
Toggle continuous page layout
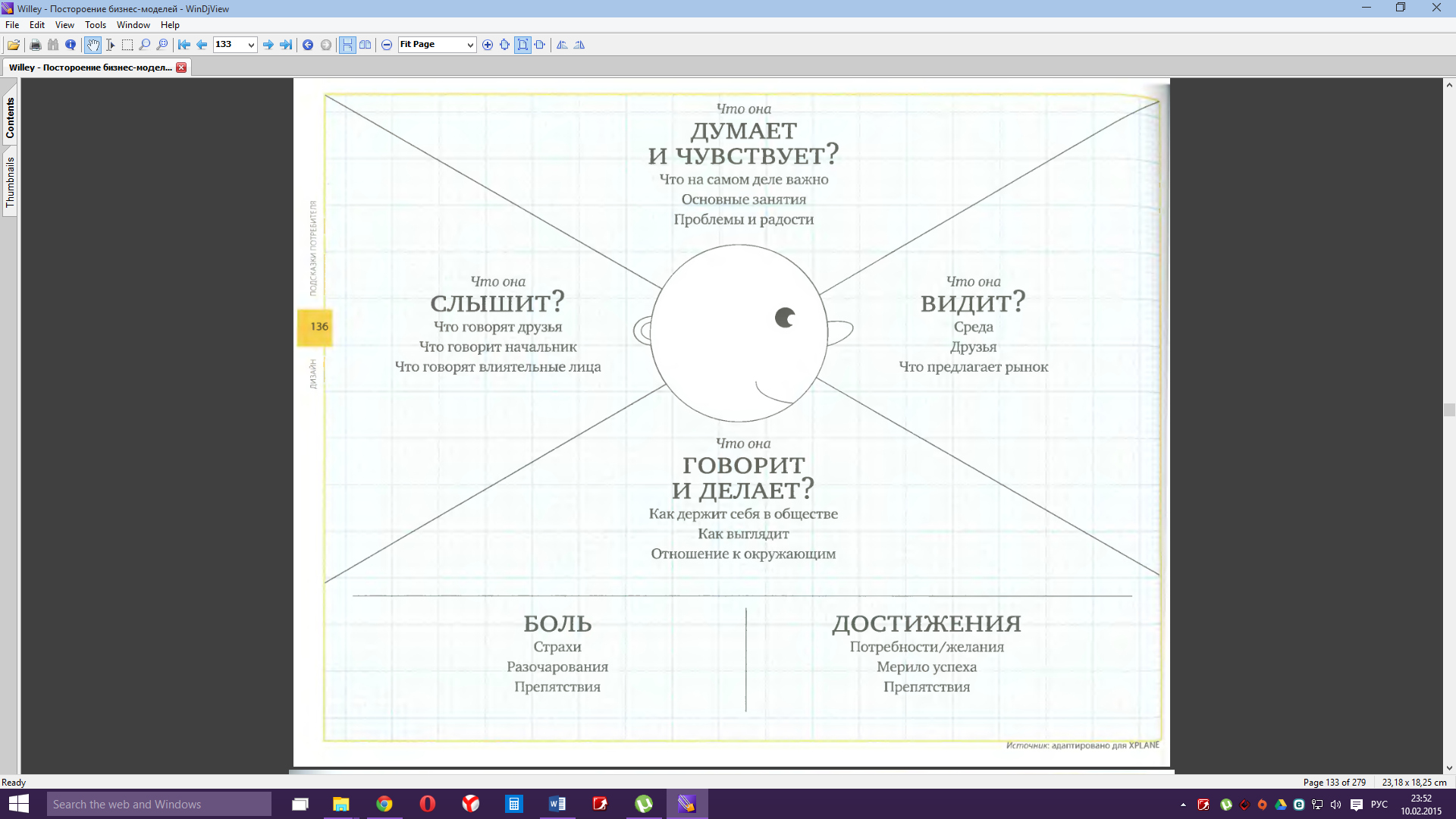tap(347, 45)
